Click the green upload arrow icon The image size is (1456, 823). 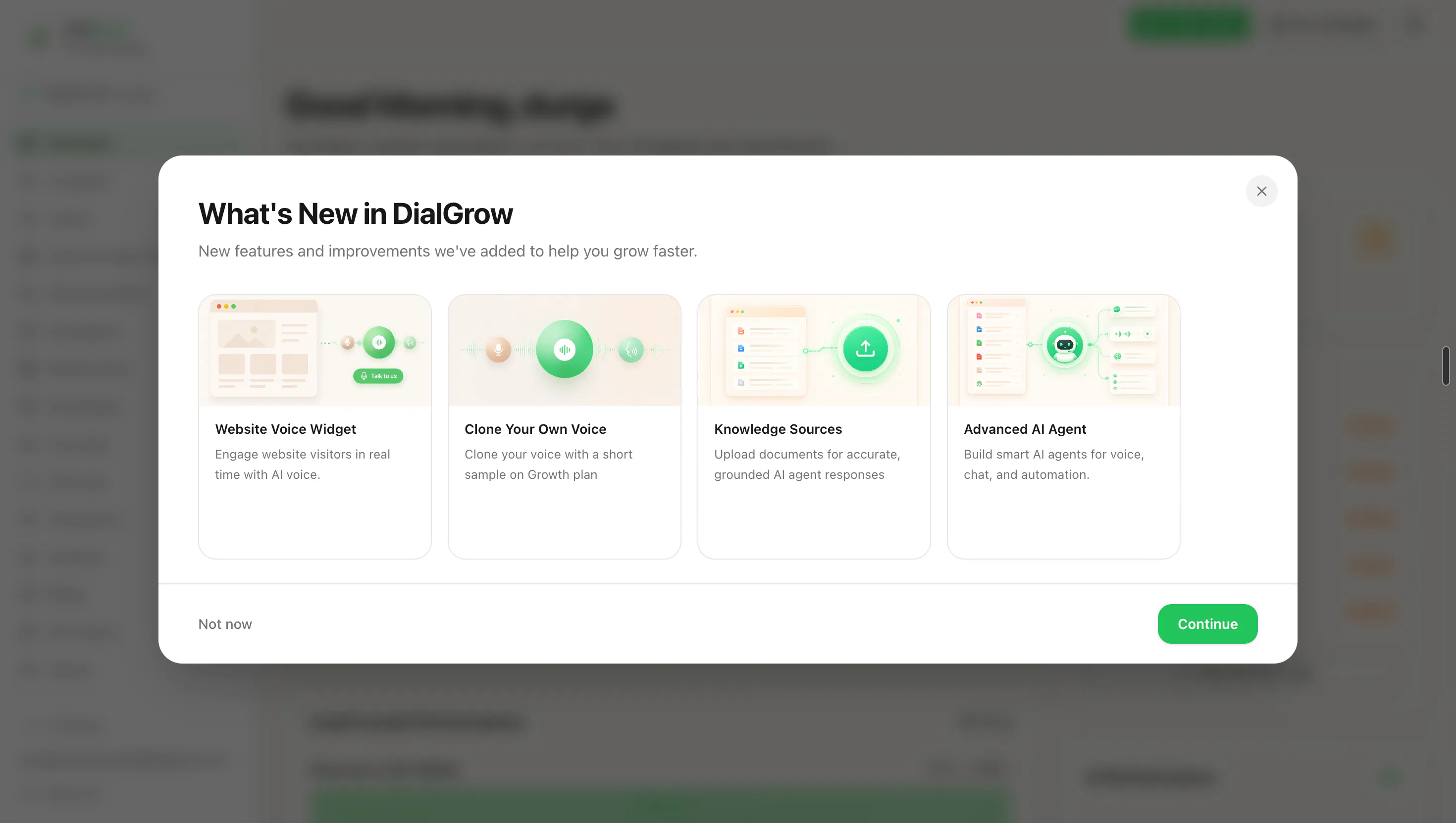(x=865, y=349)
